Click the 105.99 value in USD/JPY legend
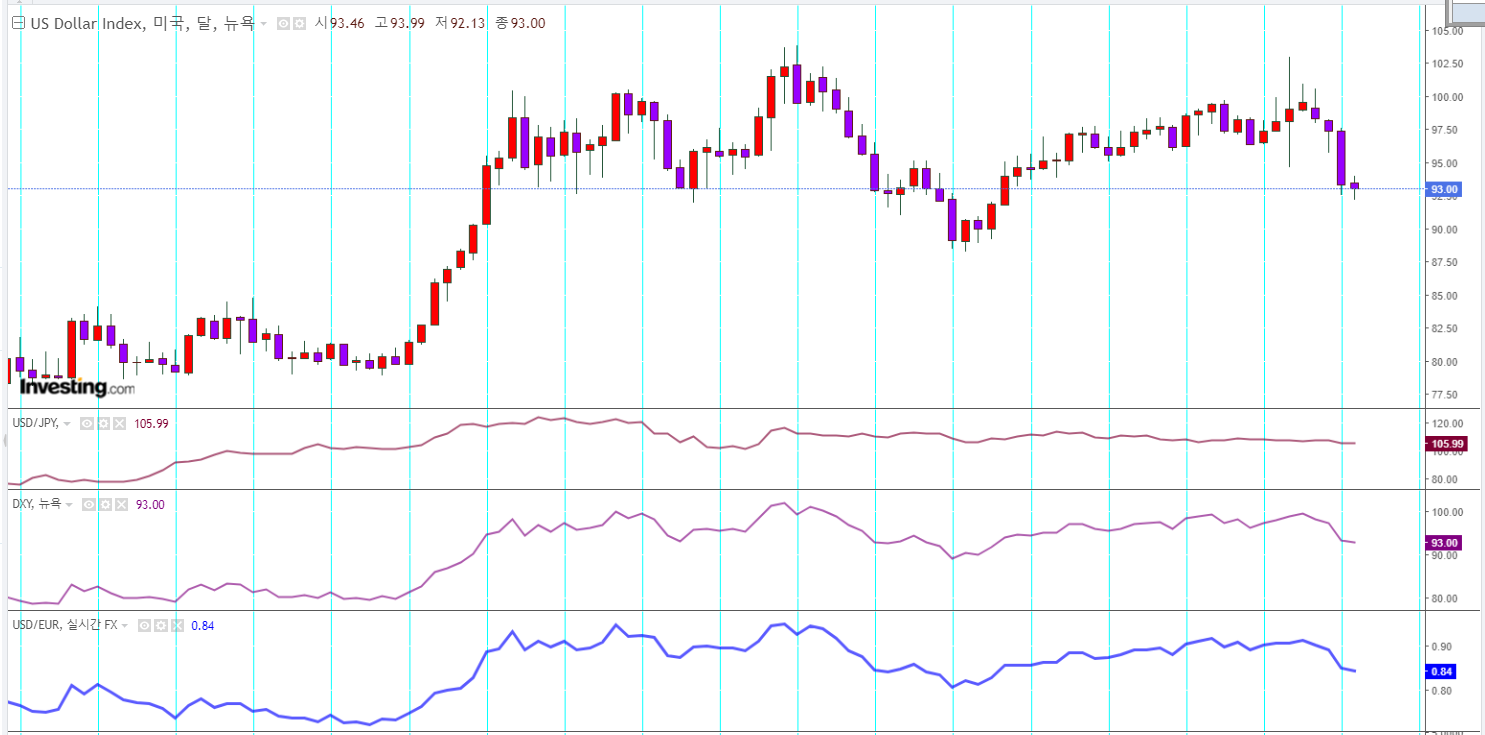 152,424
